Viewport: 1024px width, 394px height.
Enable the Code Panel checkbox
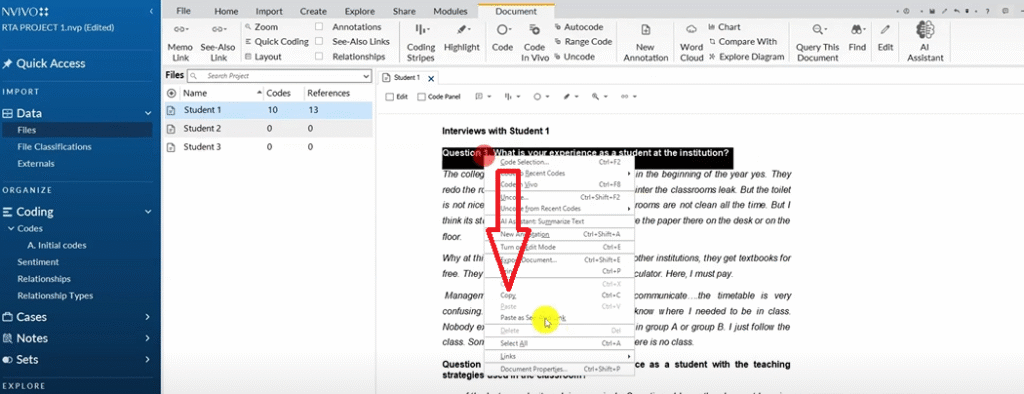[421, 97]
